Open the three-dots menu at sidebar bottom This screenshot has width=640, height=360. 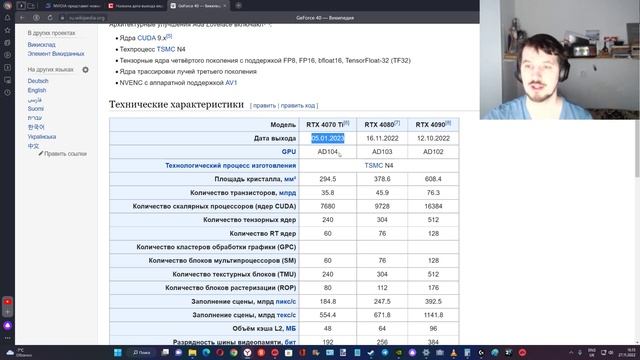[x=7, y=338]
